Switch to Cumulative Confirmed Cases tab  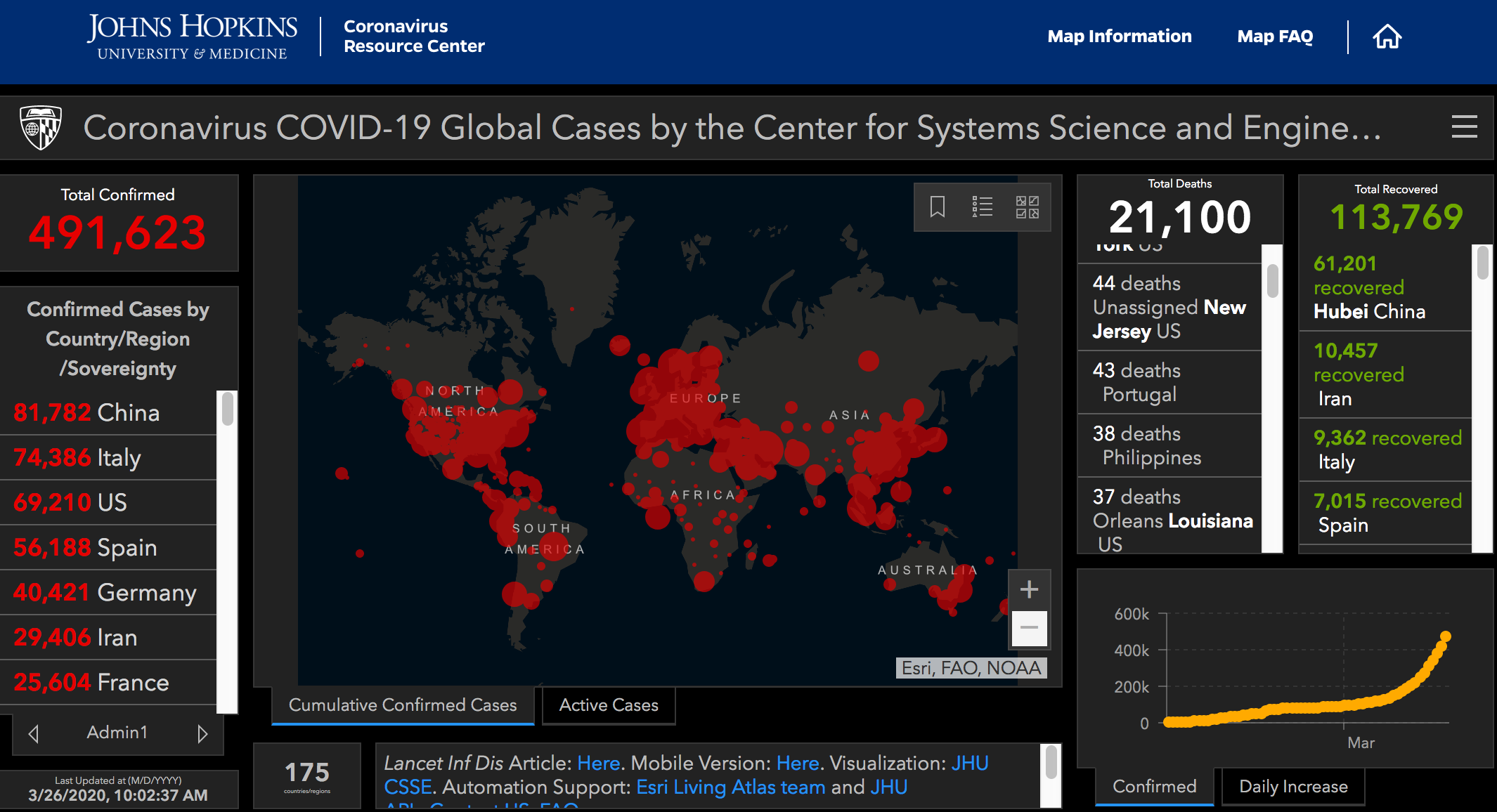pyautogui.click(x=403, y=705)
